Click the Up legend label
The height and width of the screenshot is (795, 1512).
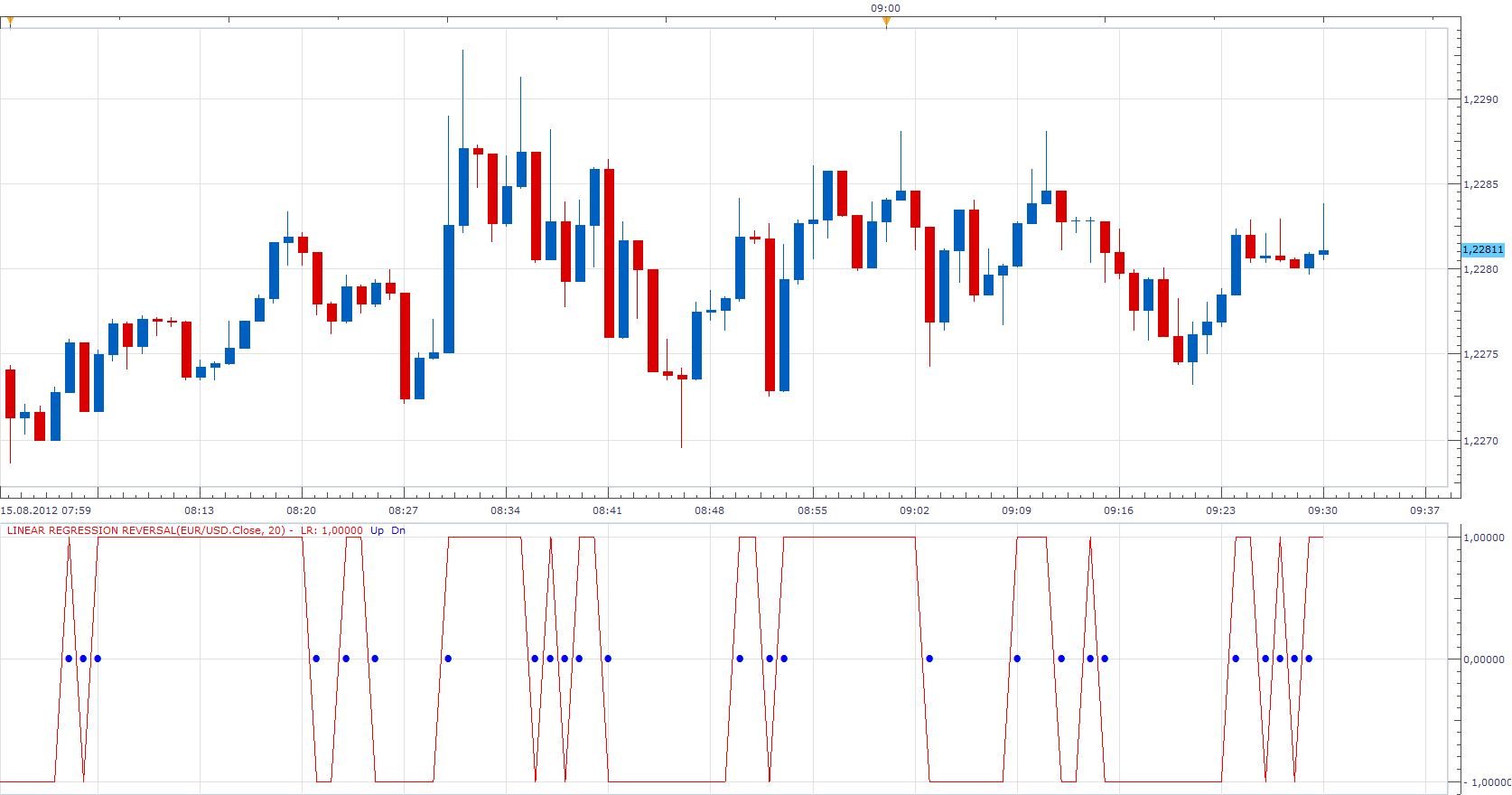click(377, 530)
